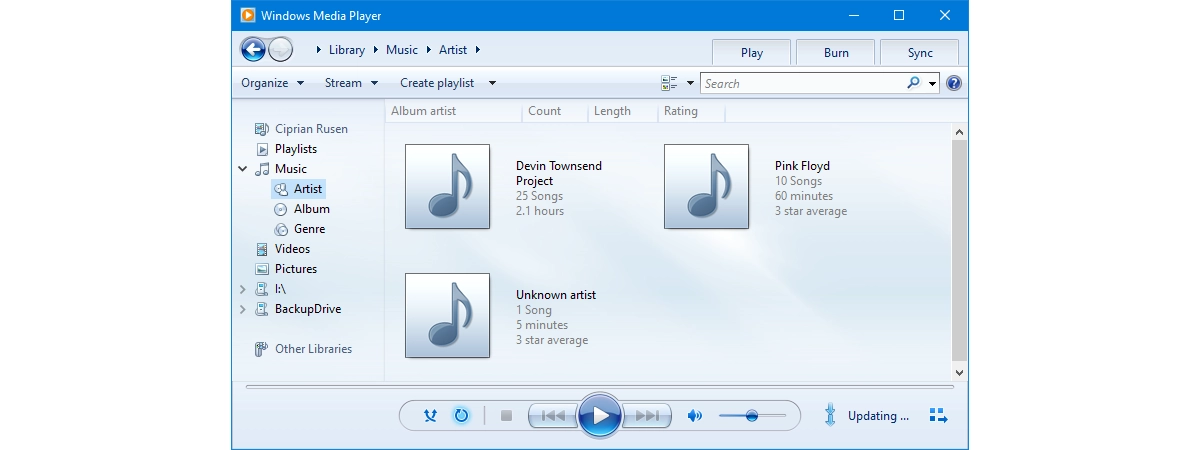Open the Organize dropdown menu
The width and height of the screenshot is (1200, 450).
[272, 83]
